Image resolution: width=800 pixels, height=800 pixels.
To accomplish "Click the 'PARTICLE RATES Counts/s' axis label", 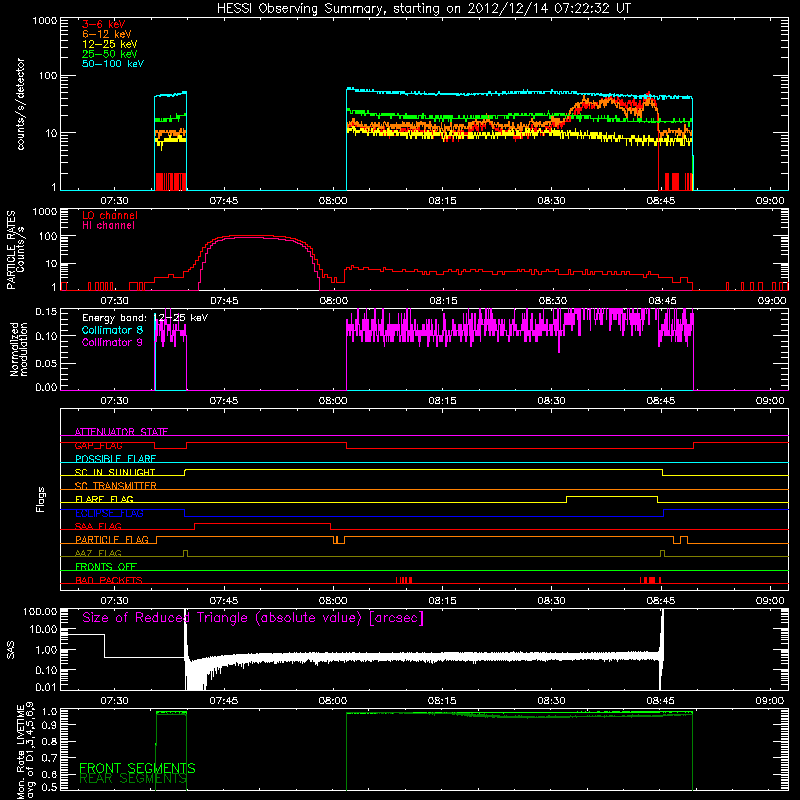I will coord(15,250).
